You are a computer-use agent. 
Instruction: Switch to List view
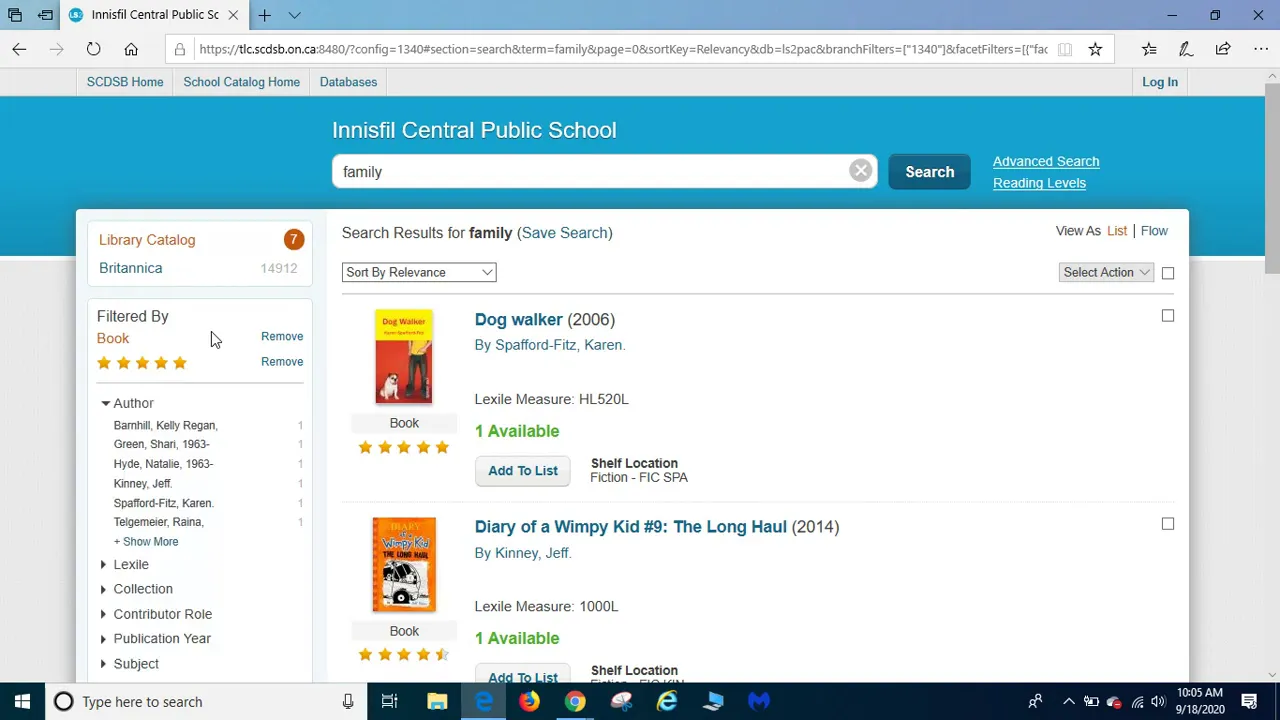point(1117,231)
